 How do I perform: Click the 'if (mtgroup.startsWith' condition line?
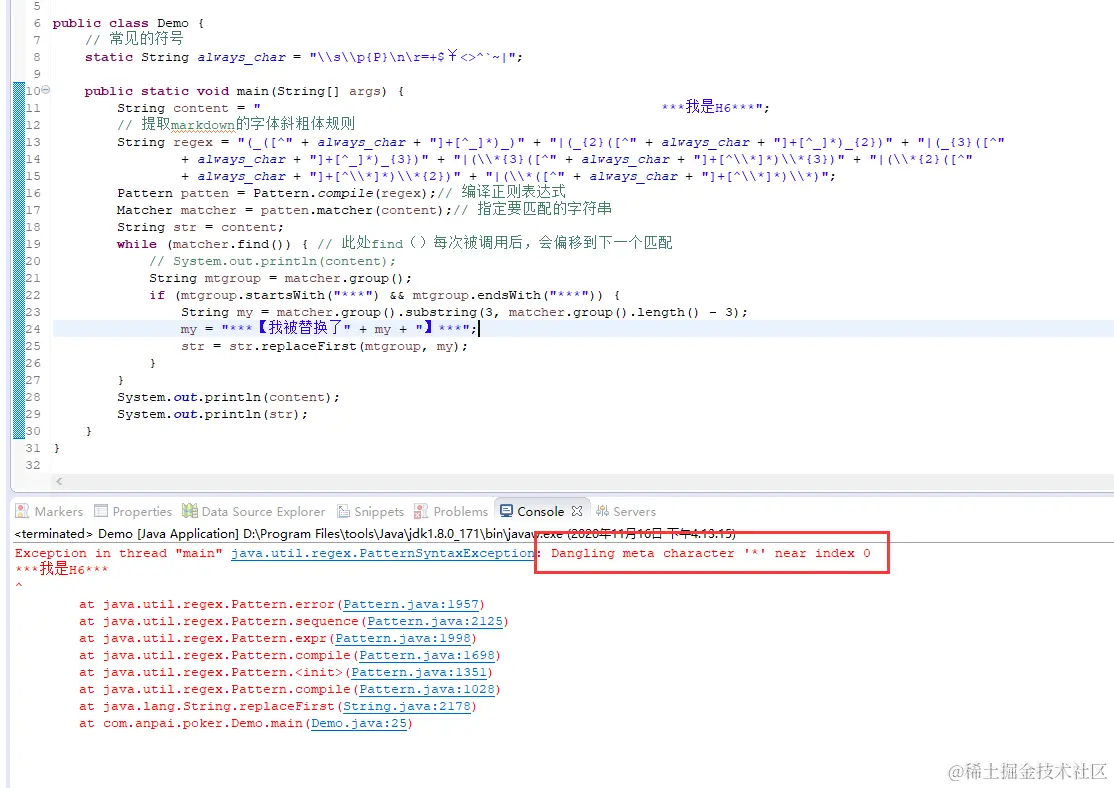[x=384, y=295]
